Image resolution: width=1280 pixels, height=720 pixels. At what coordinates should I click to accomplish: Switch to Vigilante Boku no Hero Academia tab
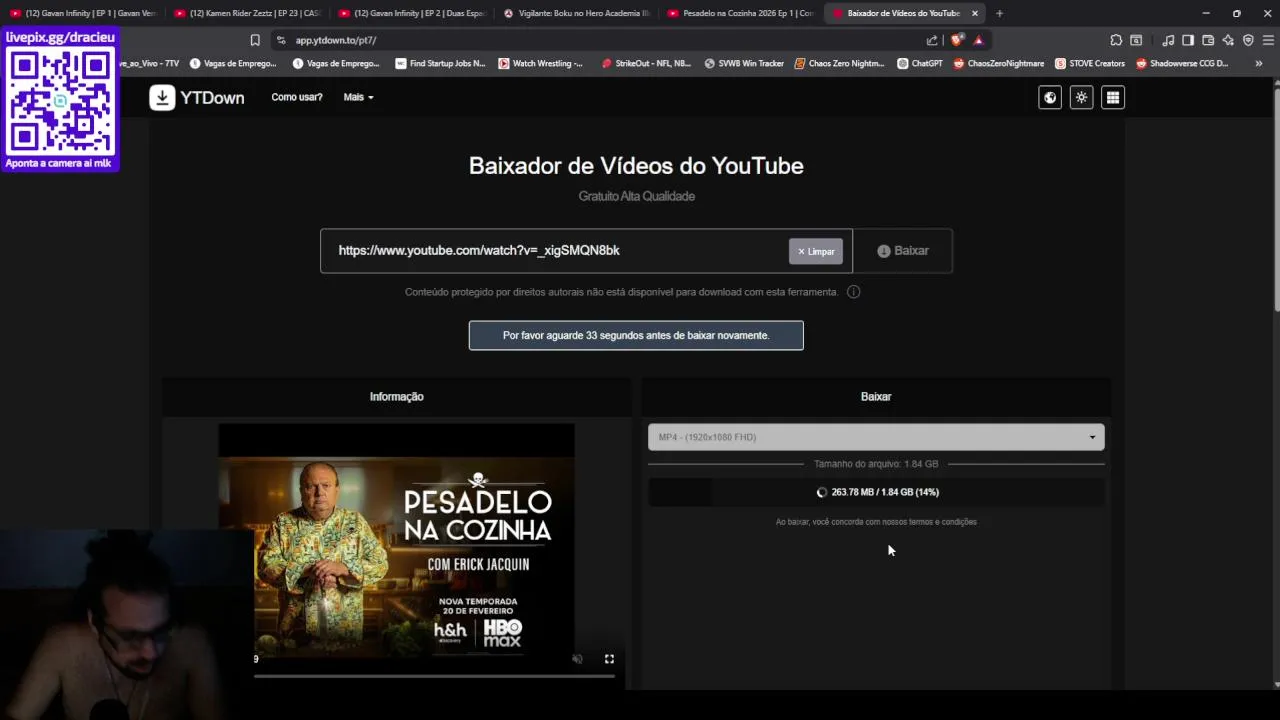tap(577, 13)
